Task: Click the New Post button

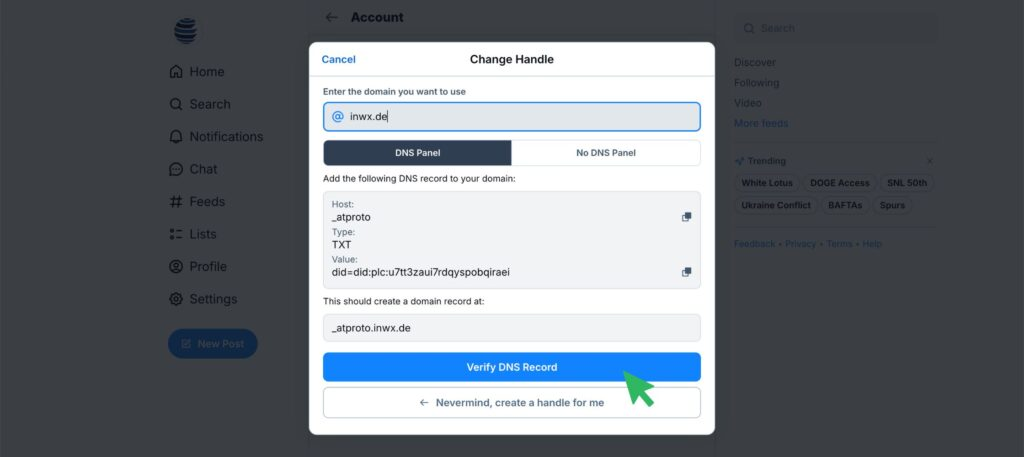Action: click(212, 344)
